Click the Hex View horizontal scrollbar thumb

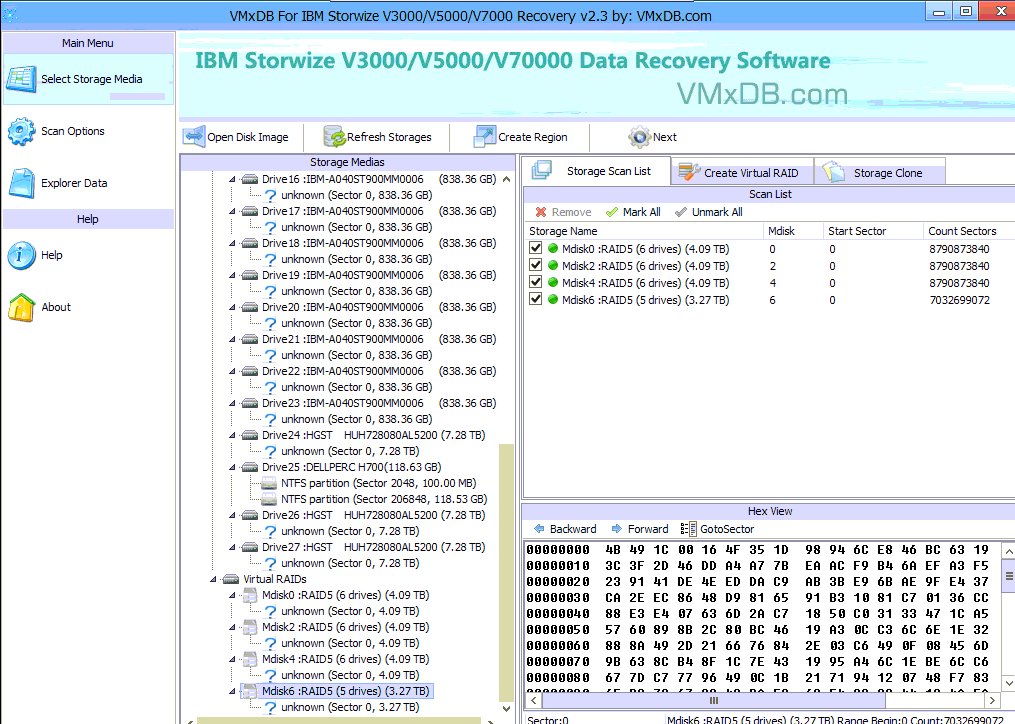tap(713, 700)
